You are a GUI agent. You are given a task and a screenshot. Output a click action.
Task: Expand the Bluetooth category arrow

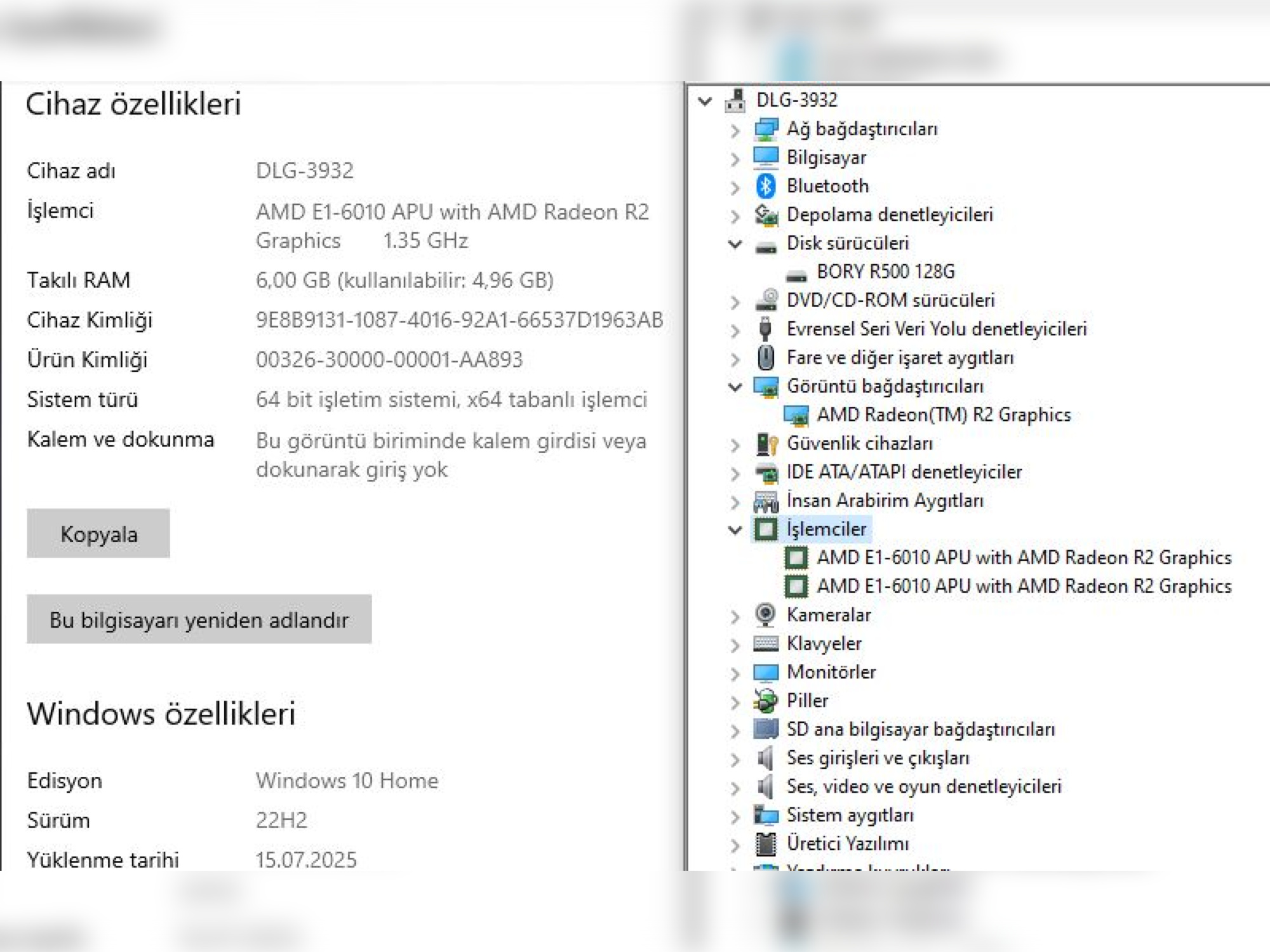coord(735,187)
